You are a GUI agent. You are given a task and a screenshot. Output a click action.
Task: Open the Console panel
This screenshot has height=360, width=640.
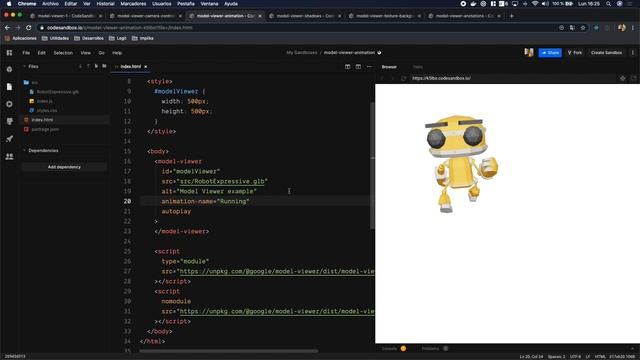click(x=389, y=349)
